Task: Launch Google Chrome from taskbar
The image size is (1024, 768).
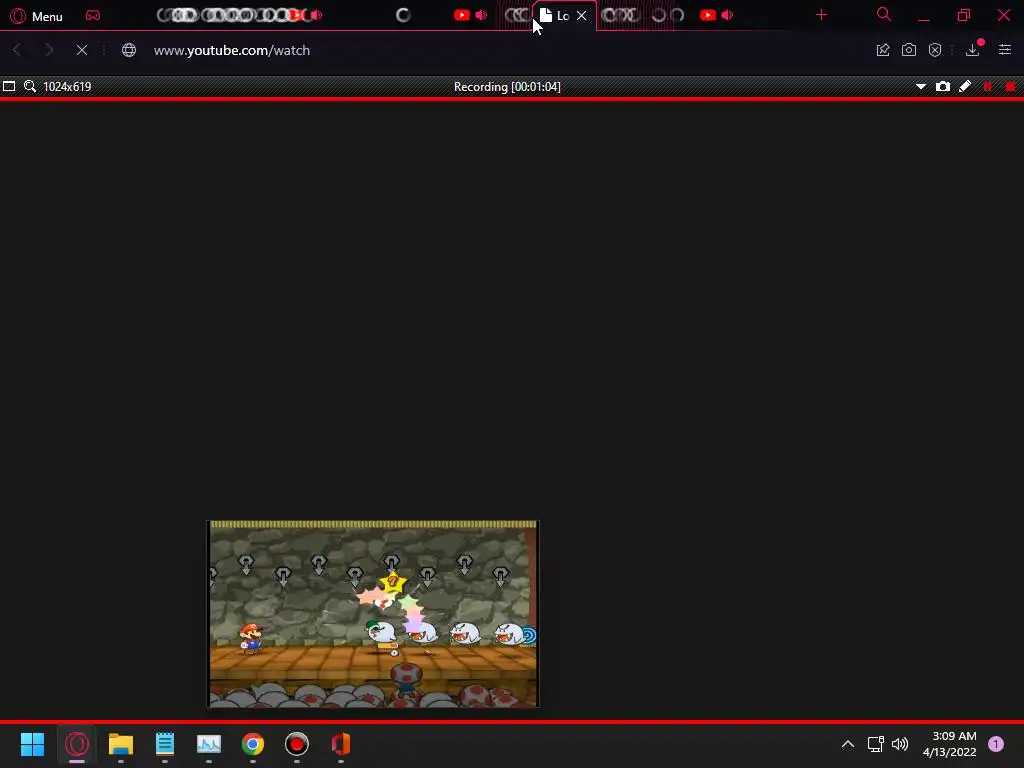Action: coord(253,744)
